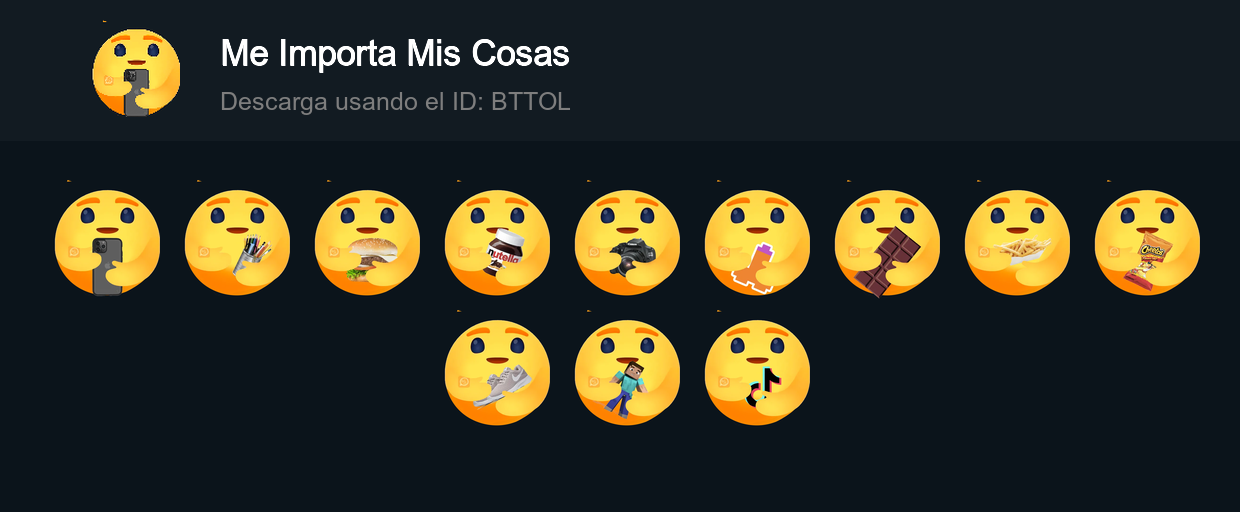Pick the emoji hugging Cheetos bag sticker
This screenshot has width=1240, height=512.
pyautogui.click(x=1147, y=243)
